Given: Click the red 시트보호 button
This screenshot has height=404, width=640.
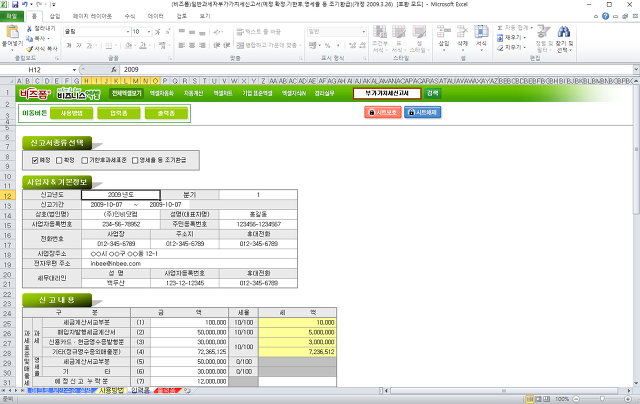Looking at the screenshot, I should (383, 112).
